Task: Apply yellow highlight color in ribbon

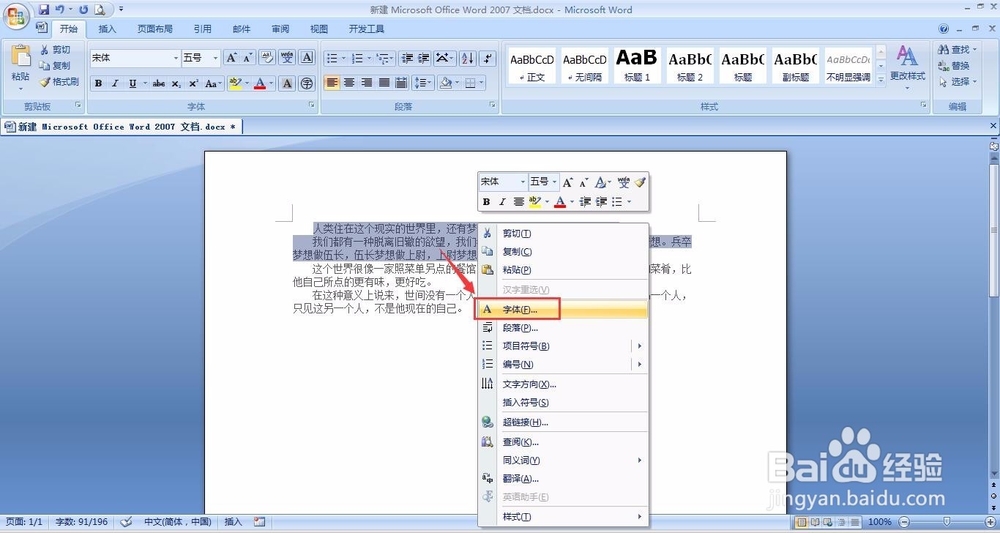Action: pyautogui.click(x=235, y=83)
